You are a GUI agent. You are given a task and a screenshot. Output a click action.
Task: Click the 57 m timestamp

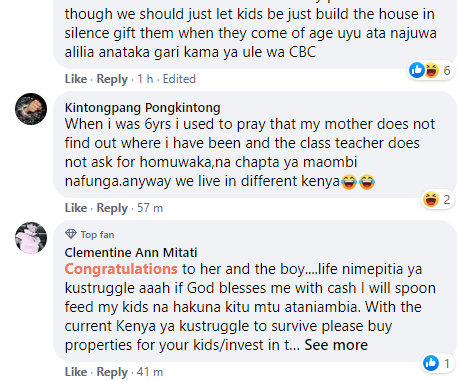tap(150, 208)
